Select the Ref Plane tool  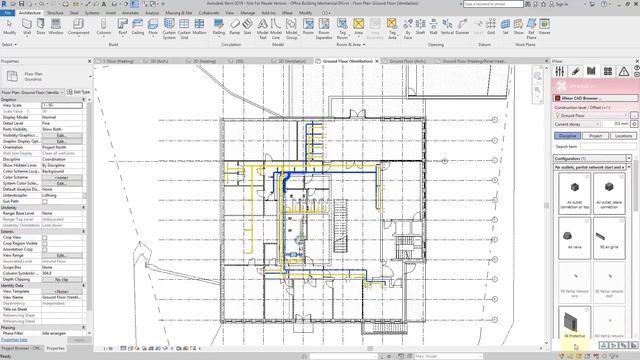coord(531,29)
